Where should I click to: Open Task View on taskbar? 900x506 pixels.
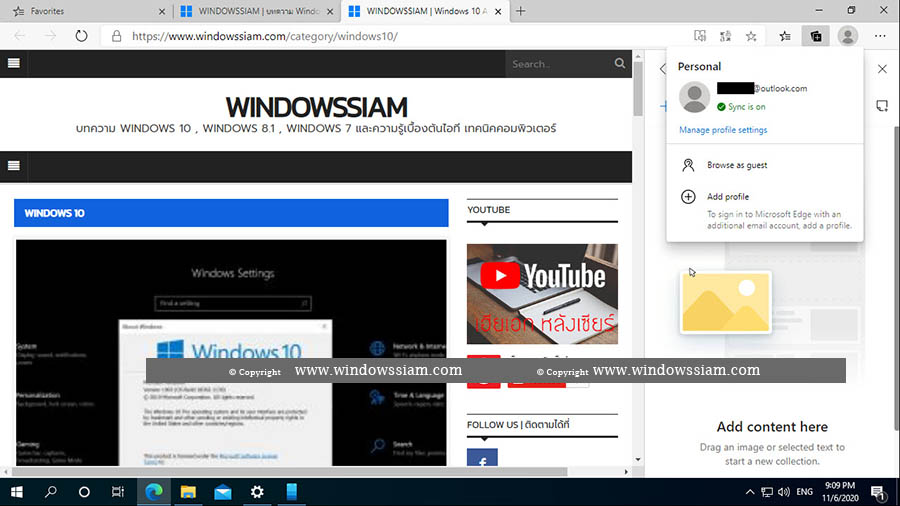point(118,492)
